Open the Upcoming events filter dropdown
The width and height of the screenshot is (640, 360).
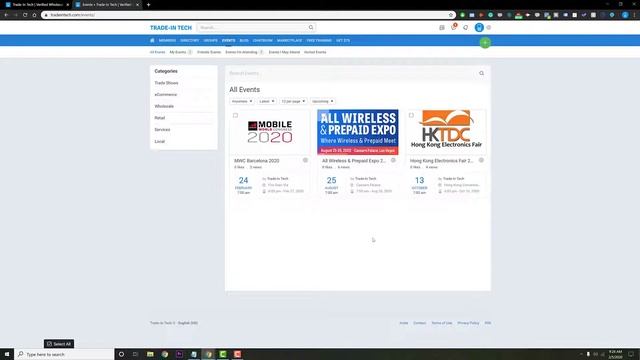pyautogui.click(x=322, y=101)
